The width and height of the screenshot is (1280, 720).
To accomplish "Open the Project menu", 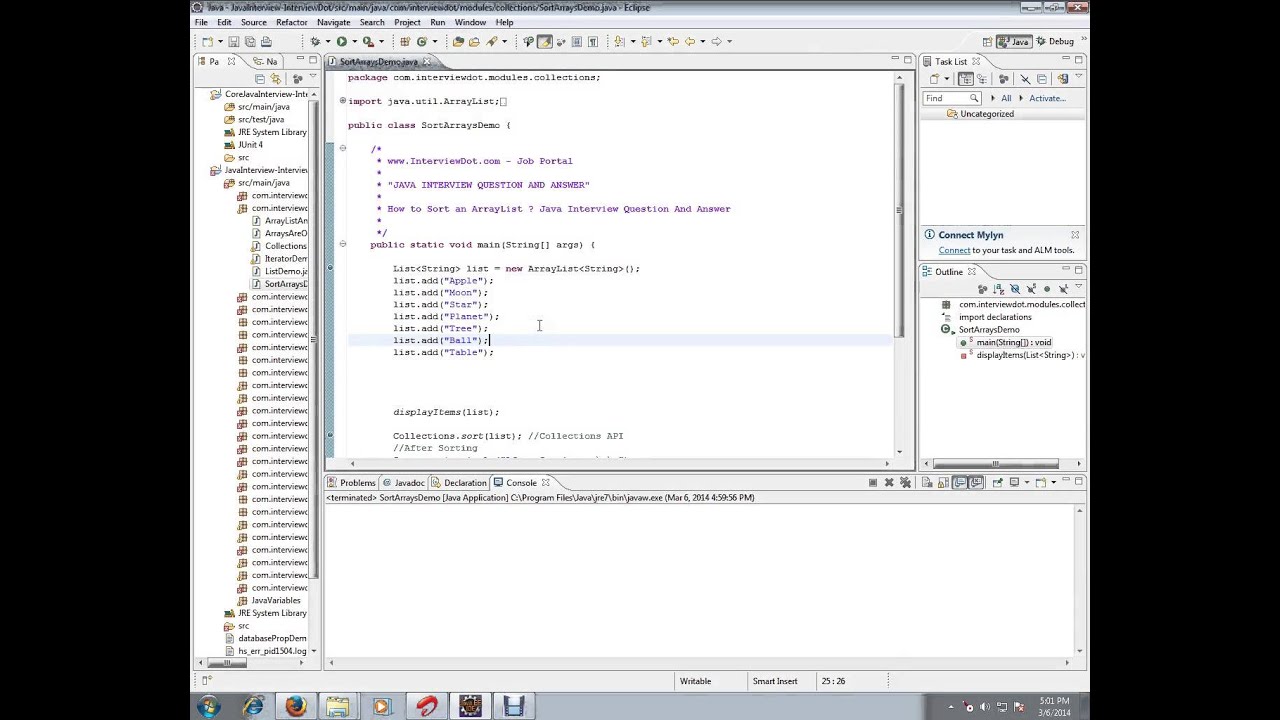I will tap(407, 22).
